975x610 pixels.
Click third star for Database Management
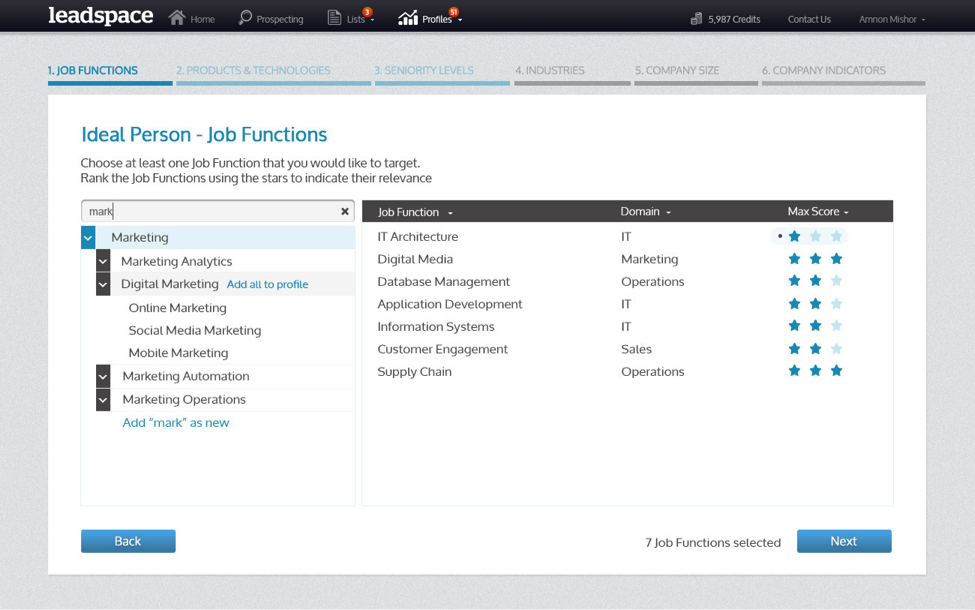pos(837,282)
